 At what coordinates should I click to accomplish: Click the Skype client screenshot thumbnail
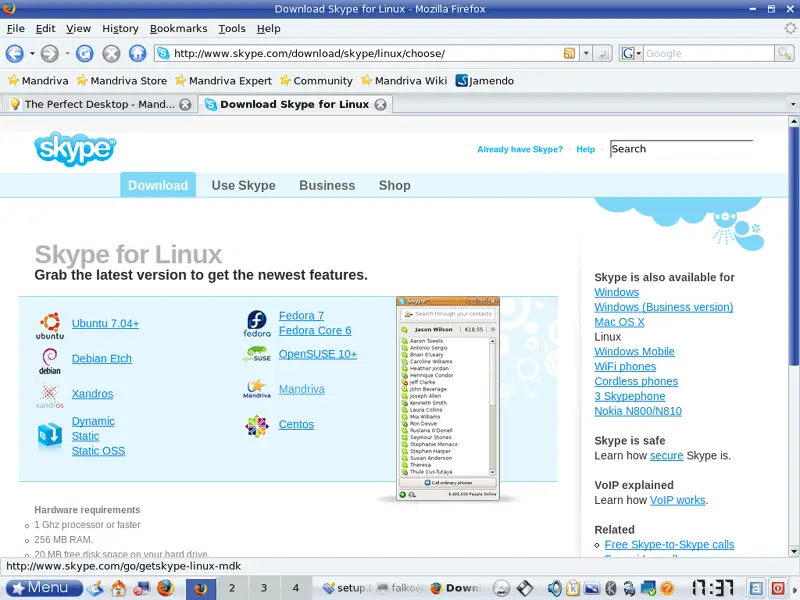pyautogui.click(x=447, y=398)
